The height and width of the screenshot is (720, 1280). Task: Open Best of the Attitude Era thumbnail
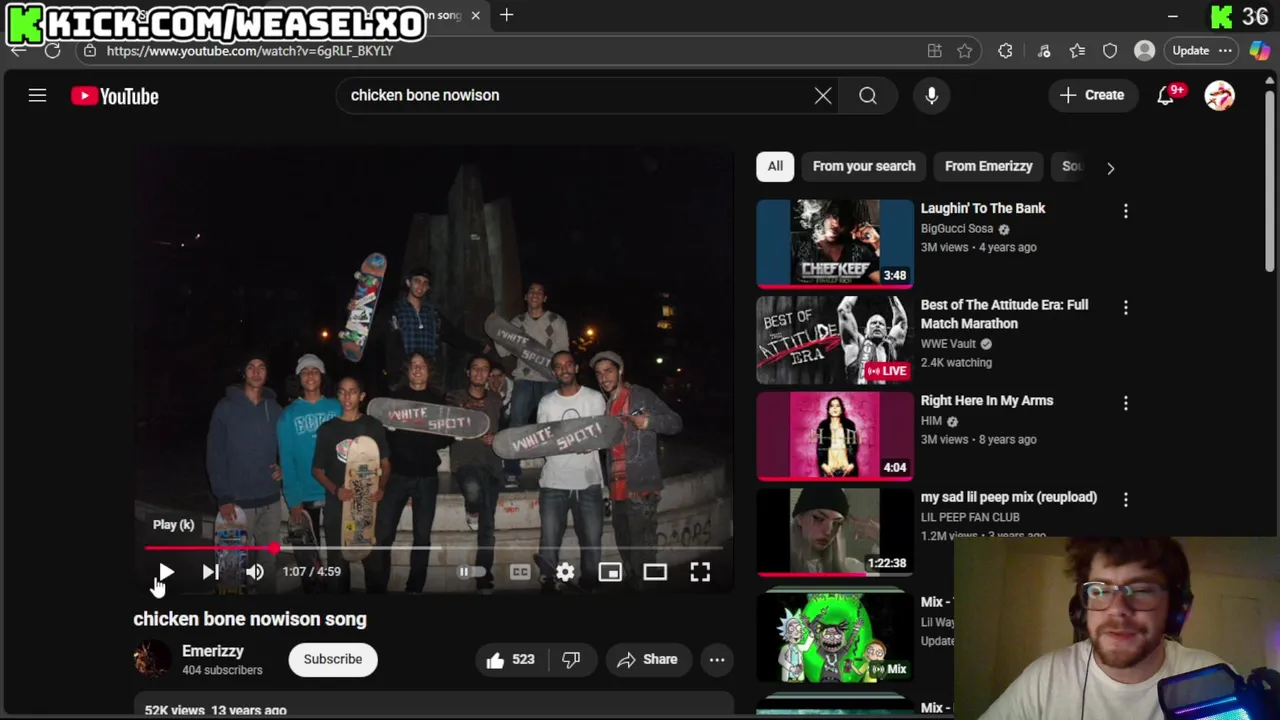coord(835,340)
